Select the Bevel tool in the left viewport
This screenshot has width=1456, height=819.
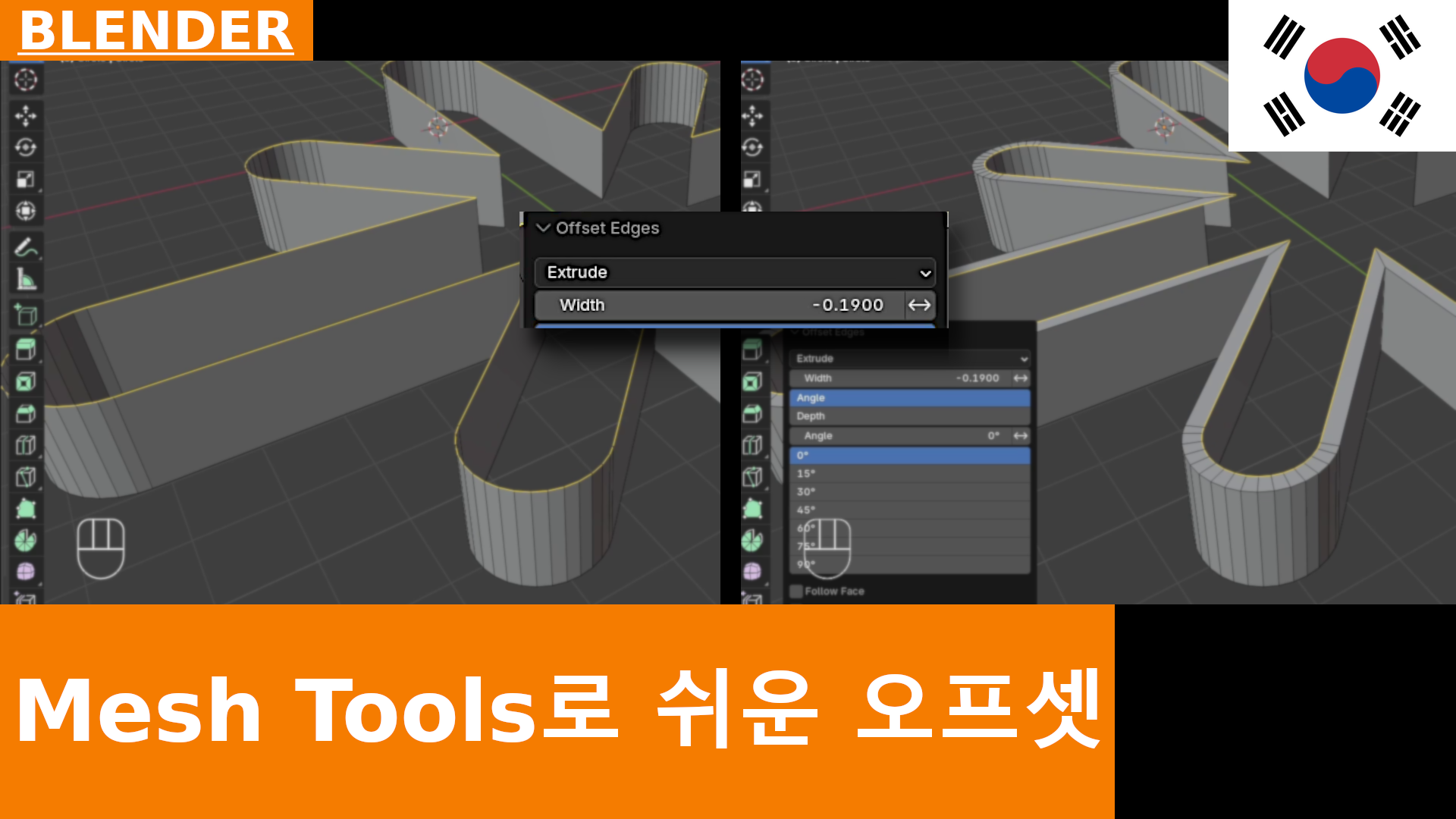(x=26, y=413)
